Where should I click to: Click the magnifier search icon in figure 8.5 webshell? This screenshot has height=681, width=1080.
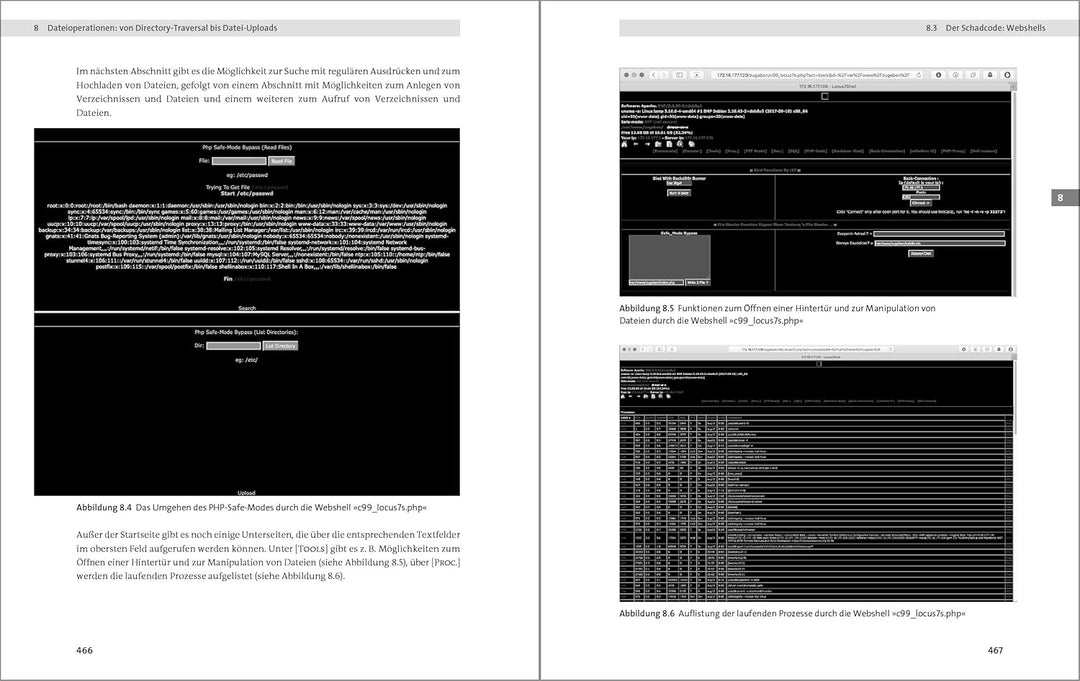[x=680, y=144]
